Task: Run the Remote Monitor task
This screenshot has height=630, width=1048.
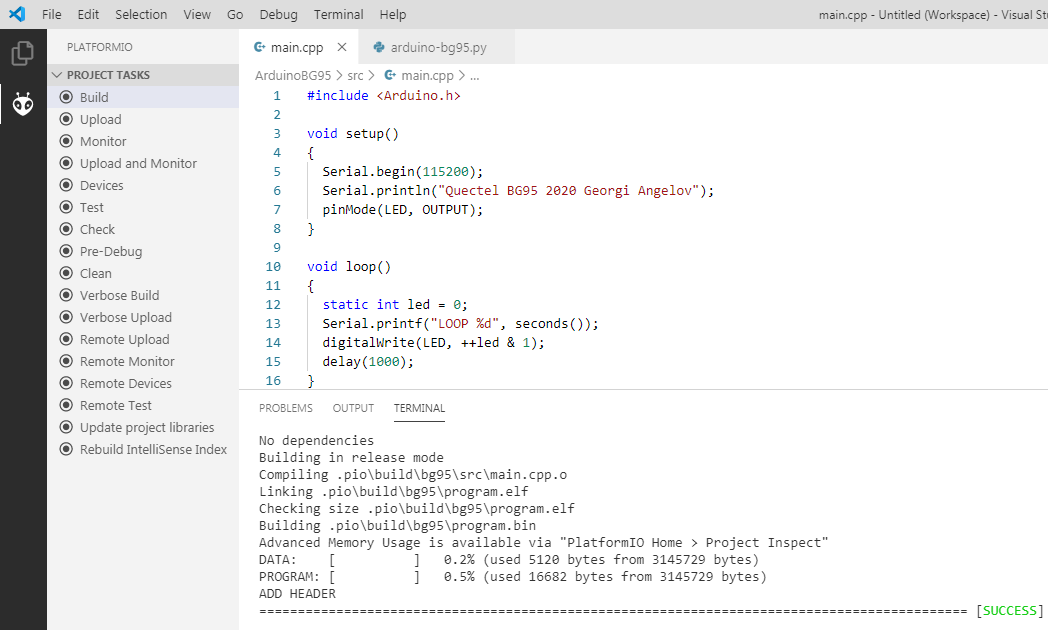Action: click(x=144, y=361)
